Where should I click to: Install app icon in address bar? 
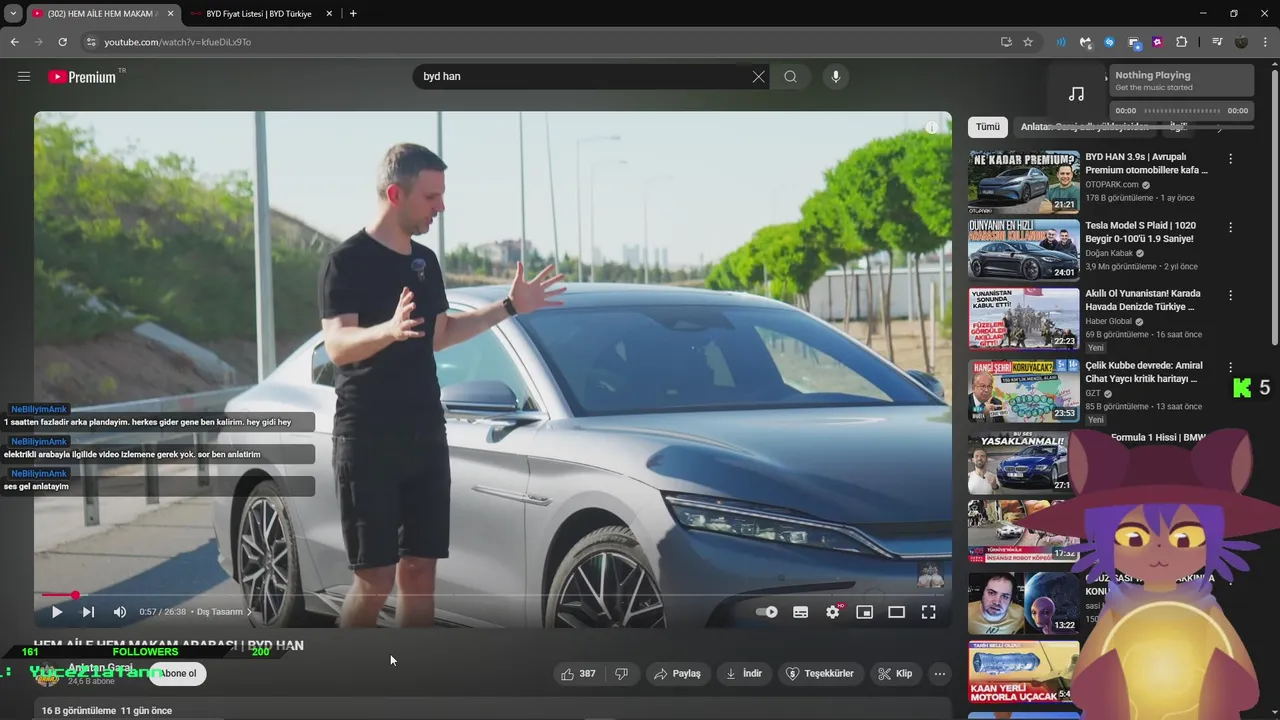tap(1006, 42)
